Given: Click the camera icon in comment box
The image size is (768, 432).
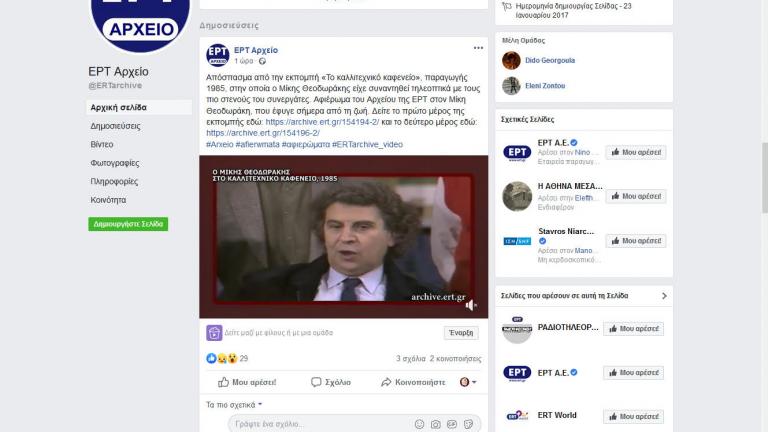Looking at the screenshot, I should (x=435, y=424).
